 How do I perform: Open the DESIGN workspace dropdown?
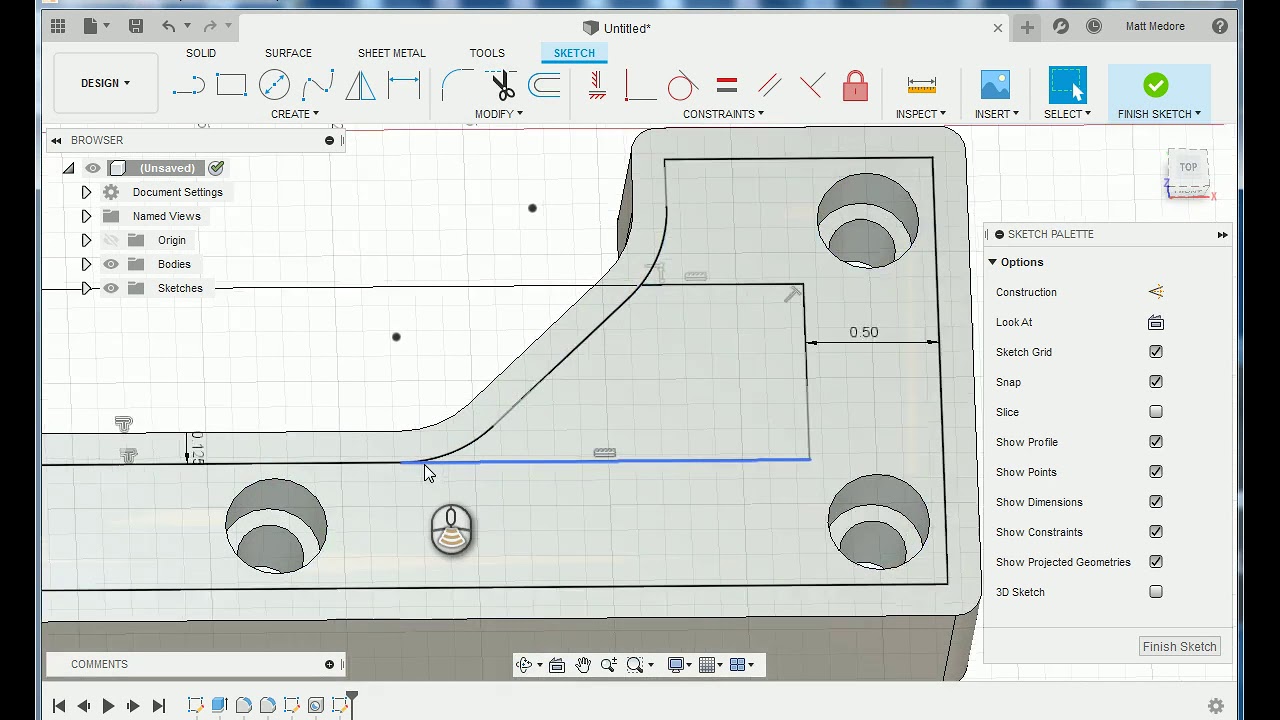(105, 83)
